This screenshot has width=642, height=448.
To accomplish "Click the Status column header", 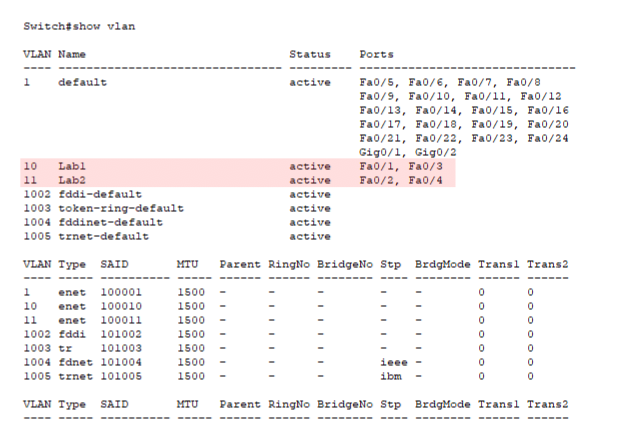I will click(309, 54).
